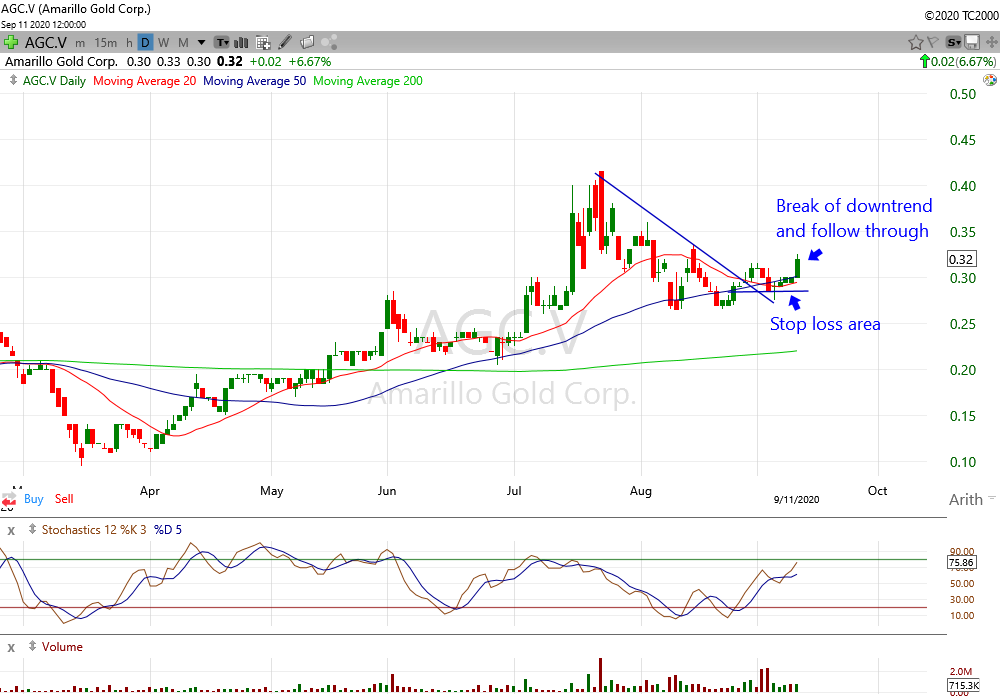This screenshot has width=1000, height=700.
Task: Click the Jul label on the date axis
Action: pyautogui.click(x=514, y=491)
